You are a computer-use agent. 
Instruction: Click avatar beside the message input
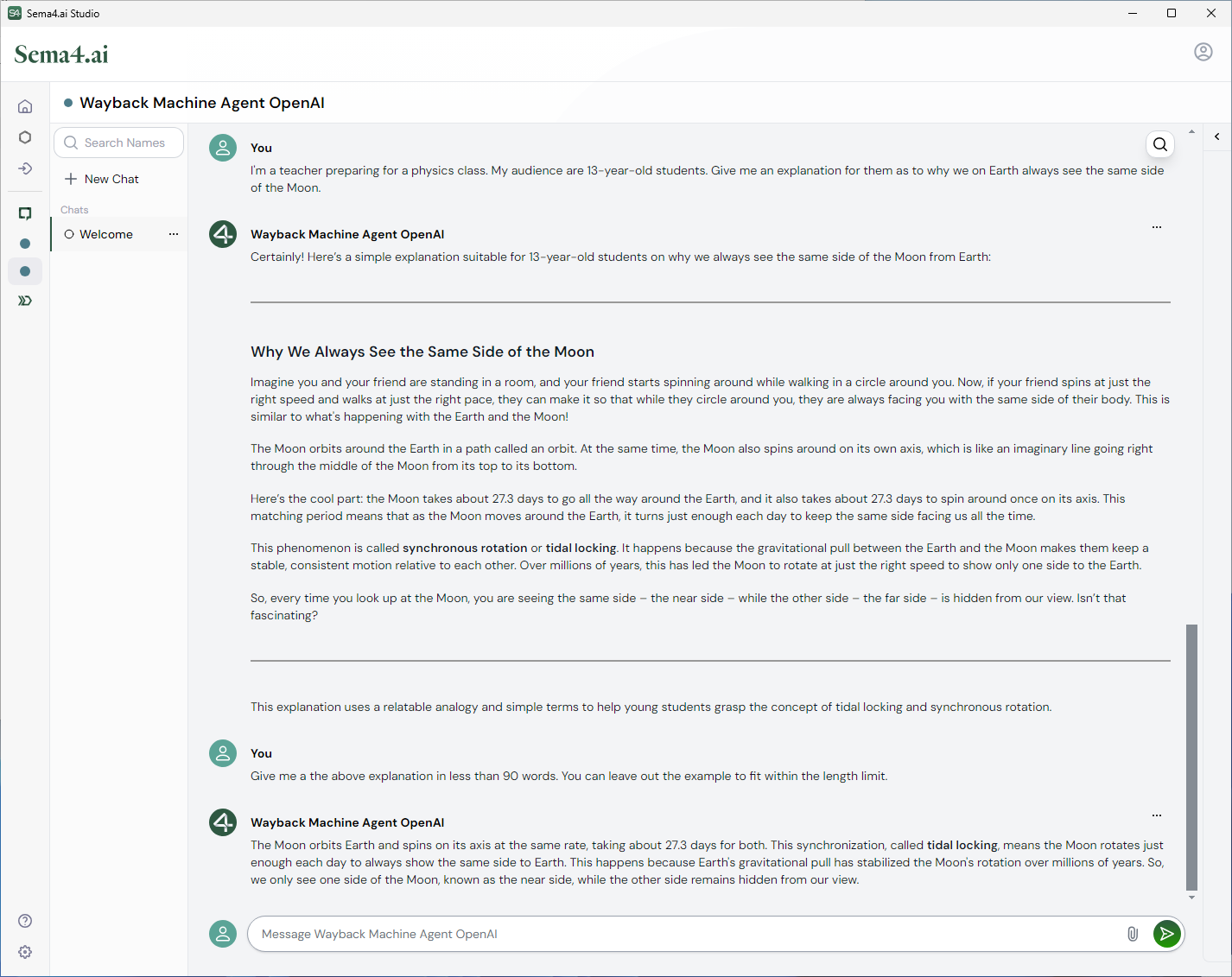pos(223,934)
